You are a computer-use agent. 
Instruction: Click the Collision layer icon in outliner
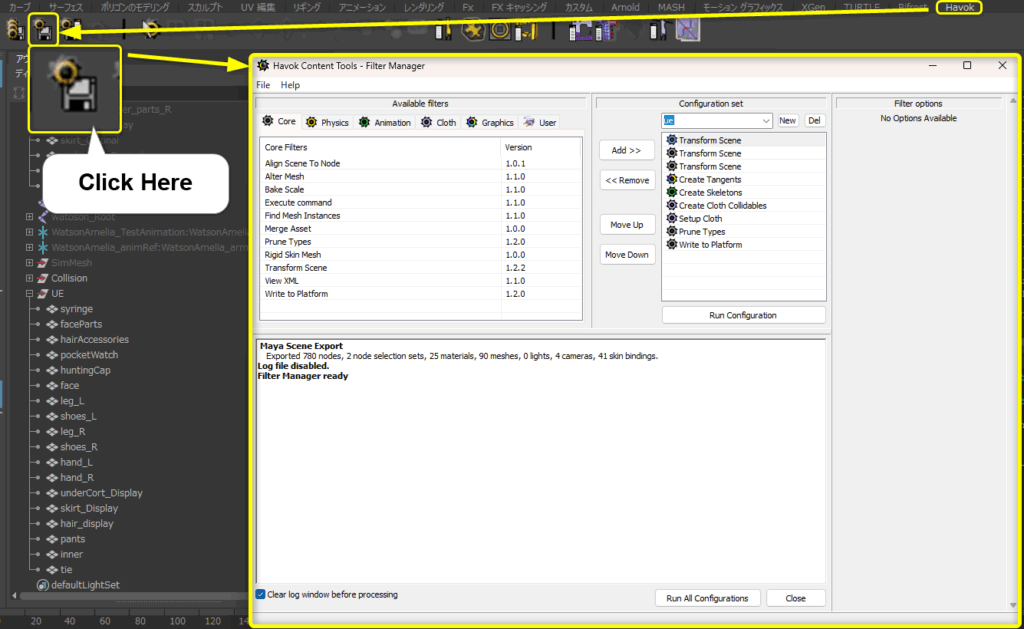42,278
